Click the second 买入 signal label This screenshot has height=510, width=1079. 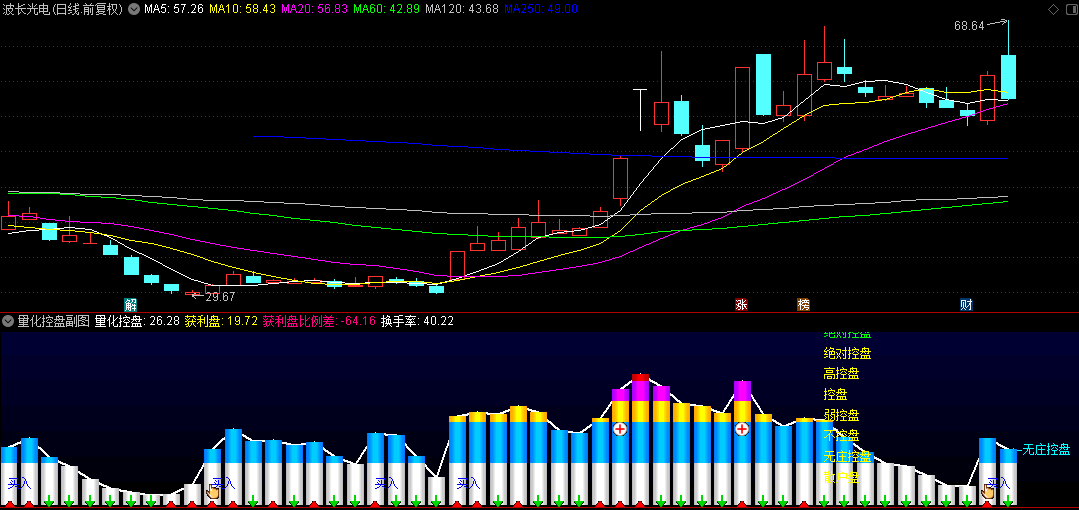223,483
